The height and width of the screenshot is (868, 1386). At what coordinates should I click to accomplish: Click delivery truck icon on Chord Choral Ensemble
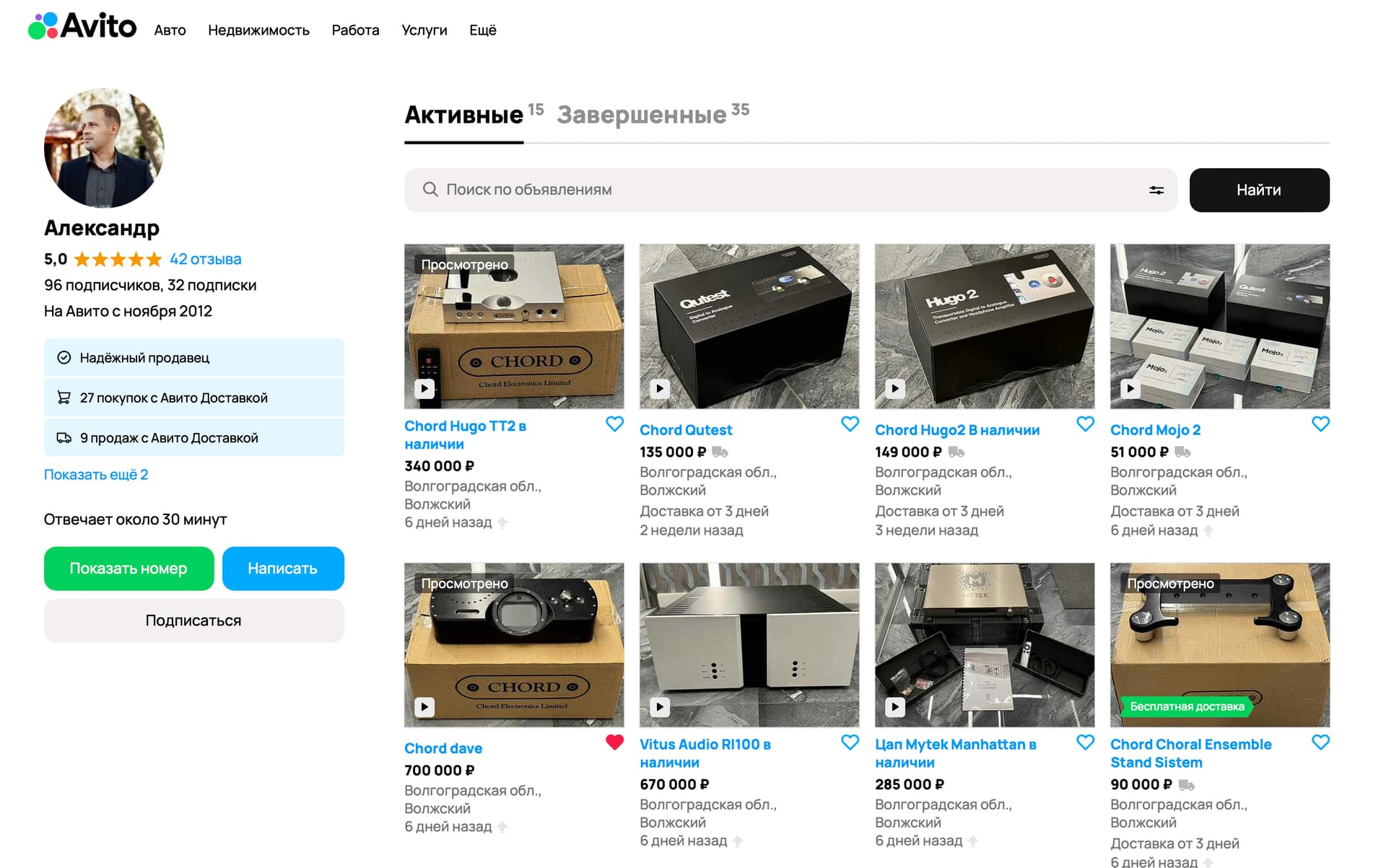(1186, 785)
